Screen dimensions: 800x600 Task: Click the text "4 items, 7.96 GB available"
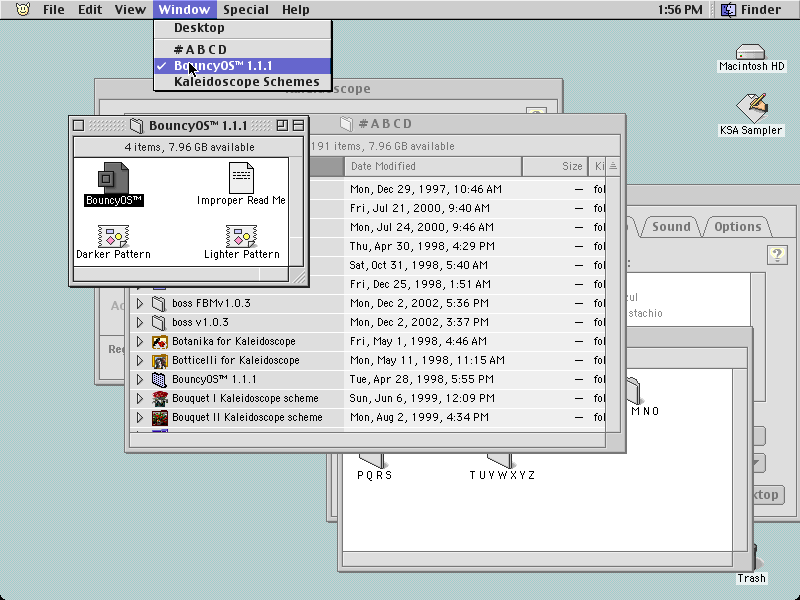coord(189,147)
